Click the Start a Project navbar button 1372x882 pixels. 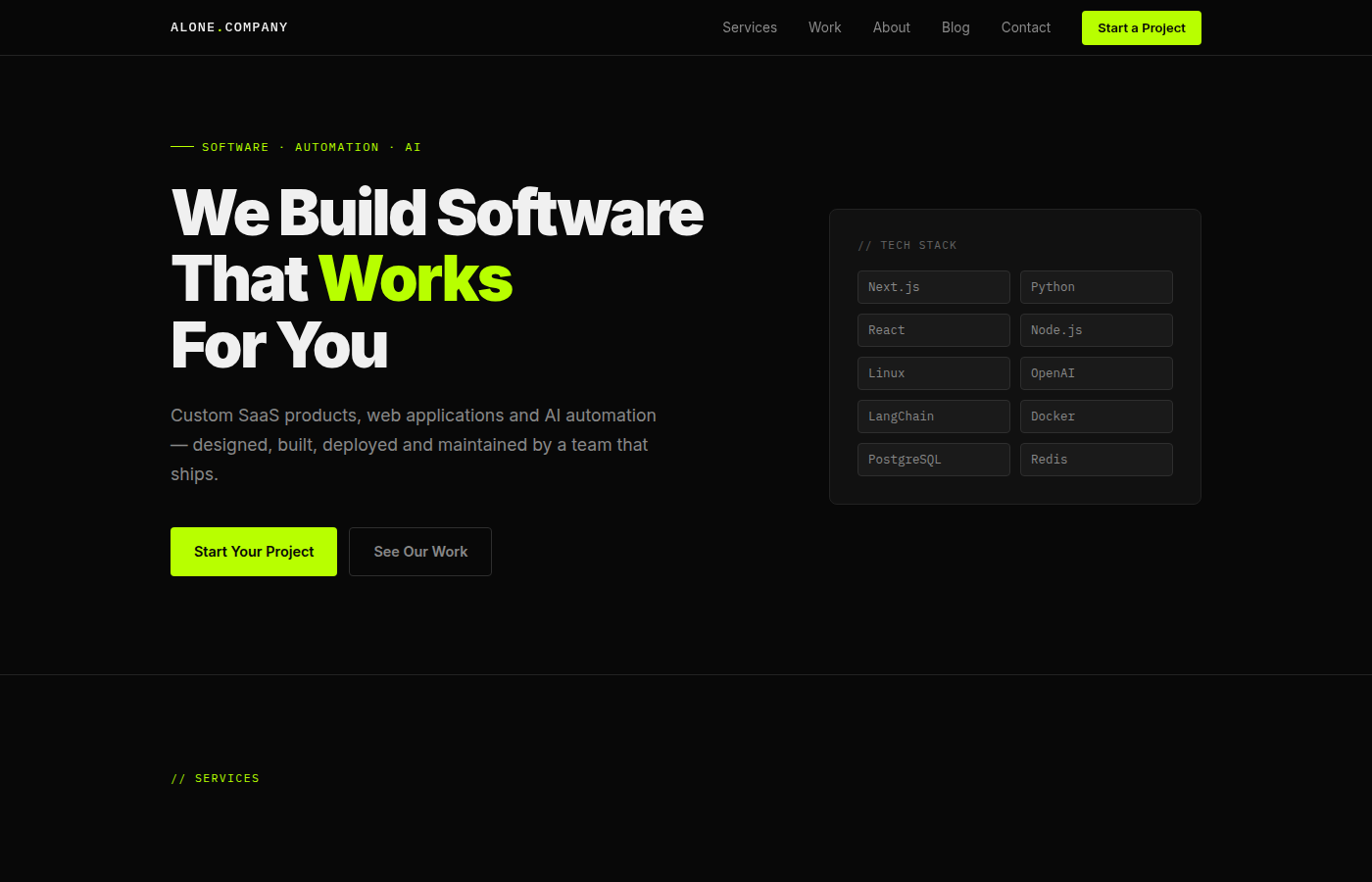point(1141,27)
